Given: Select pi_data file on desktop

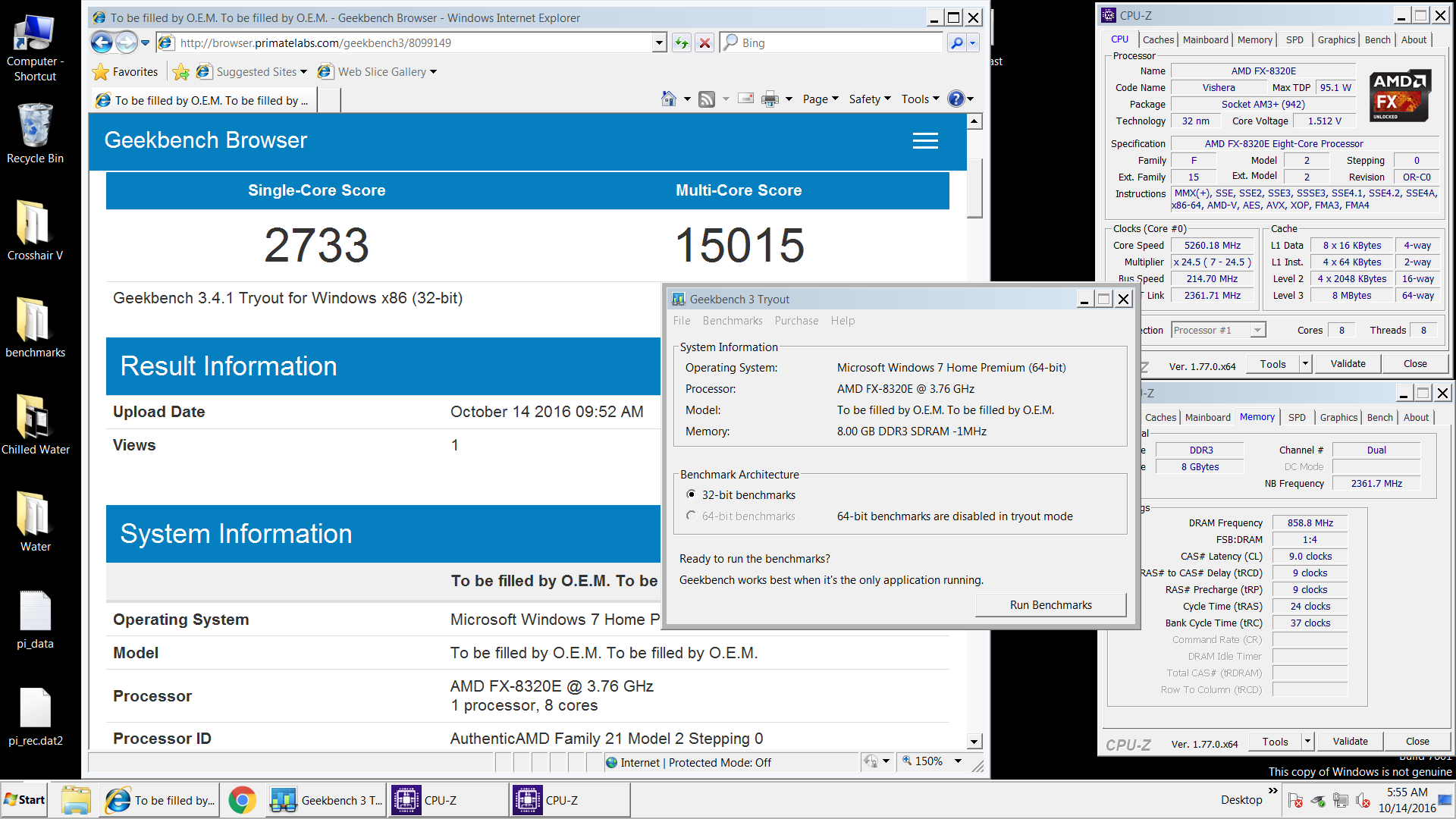Looking at the screenshot, I should click(x=35, y=620).
